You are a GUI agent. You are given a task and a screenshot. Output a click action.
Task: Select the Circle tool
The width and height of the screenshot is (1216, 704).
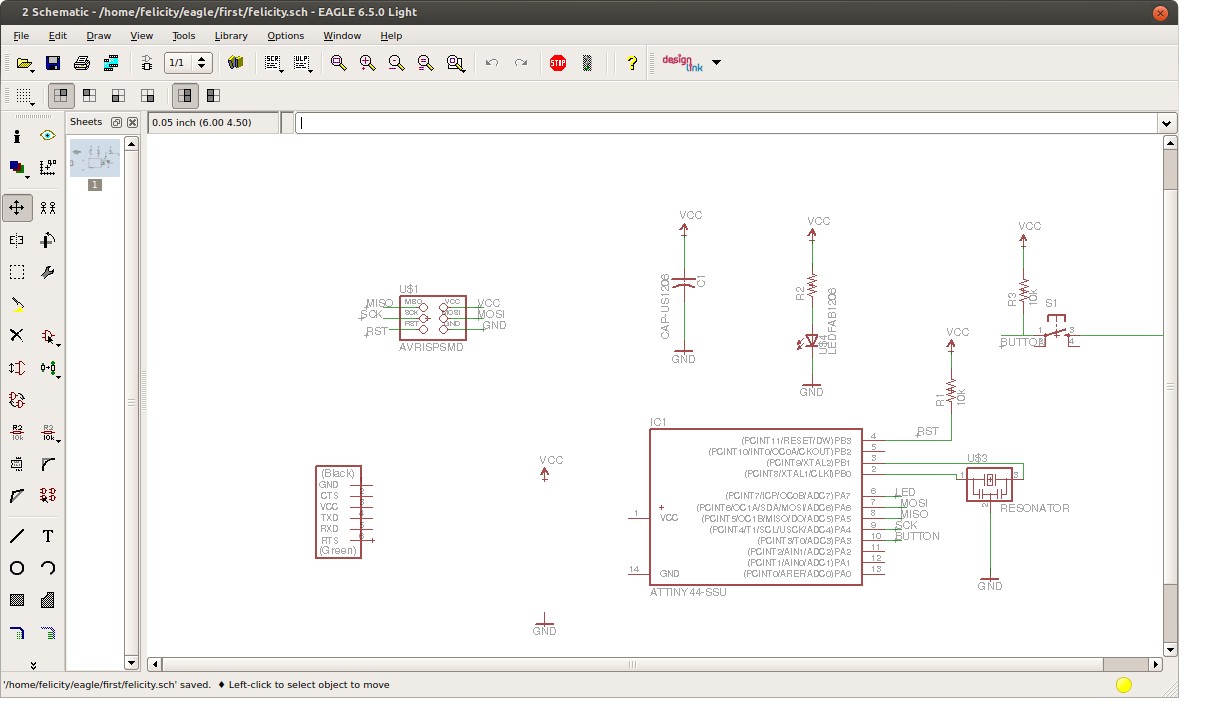click(17, 568)
